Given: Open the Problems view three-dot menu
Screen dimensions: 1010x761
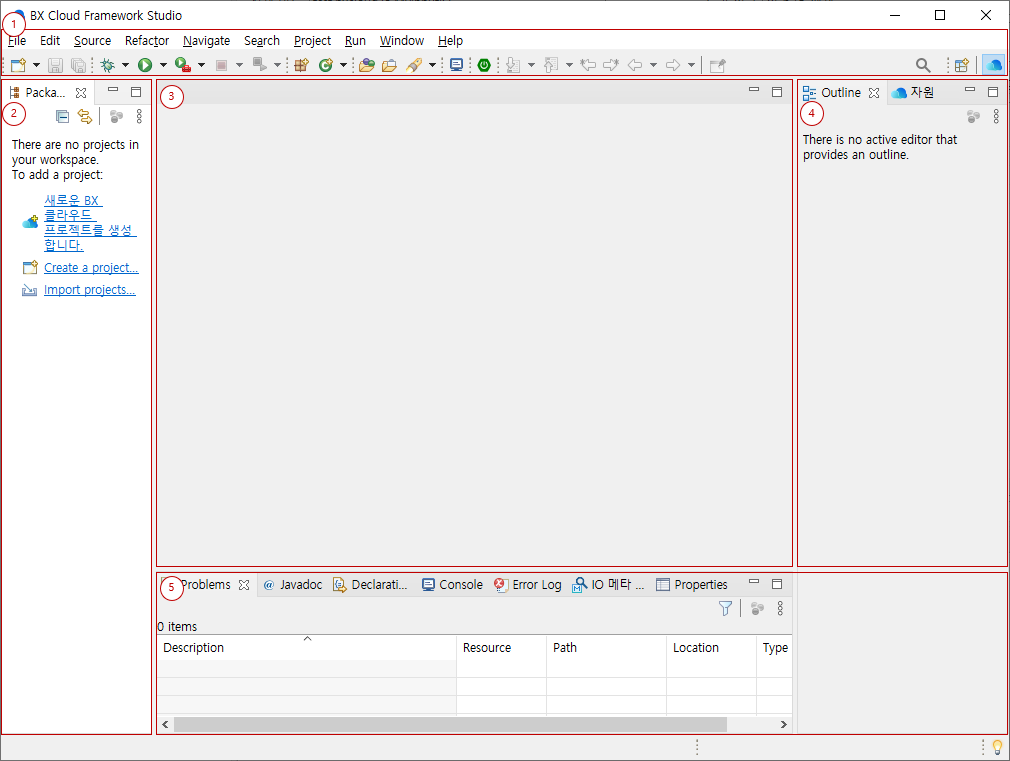Looking at the screenshot, I should pos(780,608).
